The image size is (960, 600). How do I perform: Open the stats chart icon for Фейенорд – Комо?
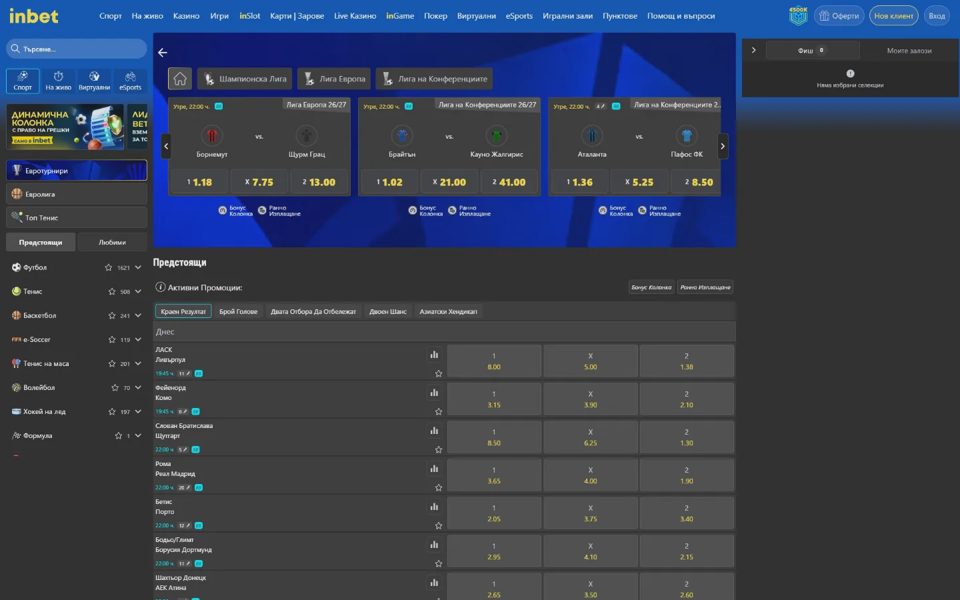pos(434,392)
